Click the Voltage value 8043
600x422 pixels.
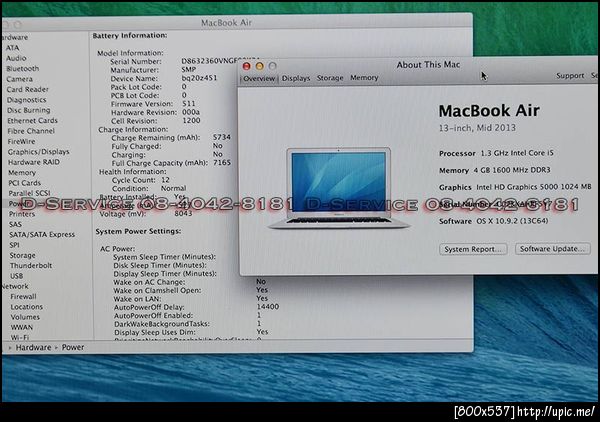[183, 213]
